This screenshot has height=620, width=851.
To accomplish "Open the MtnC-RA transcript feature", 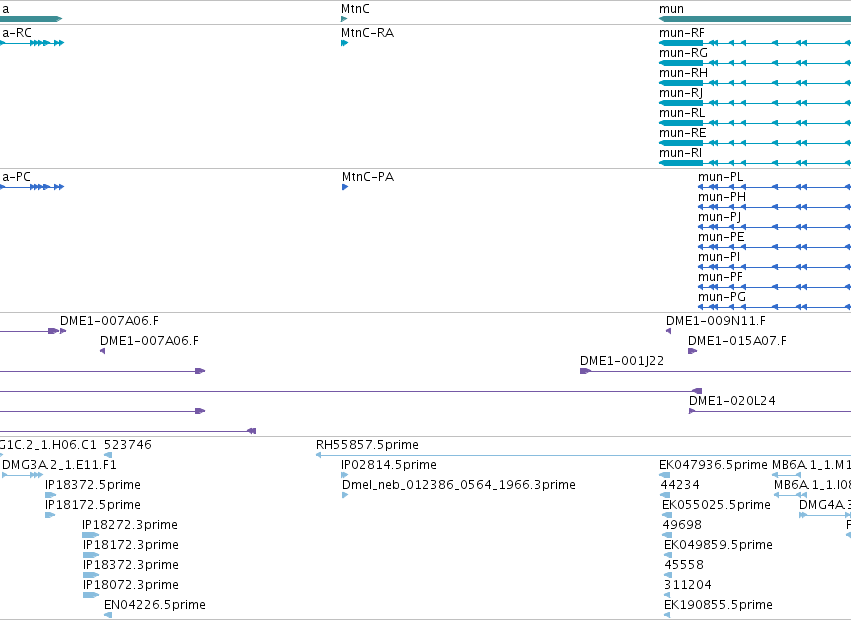I will 344,43.
